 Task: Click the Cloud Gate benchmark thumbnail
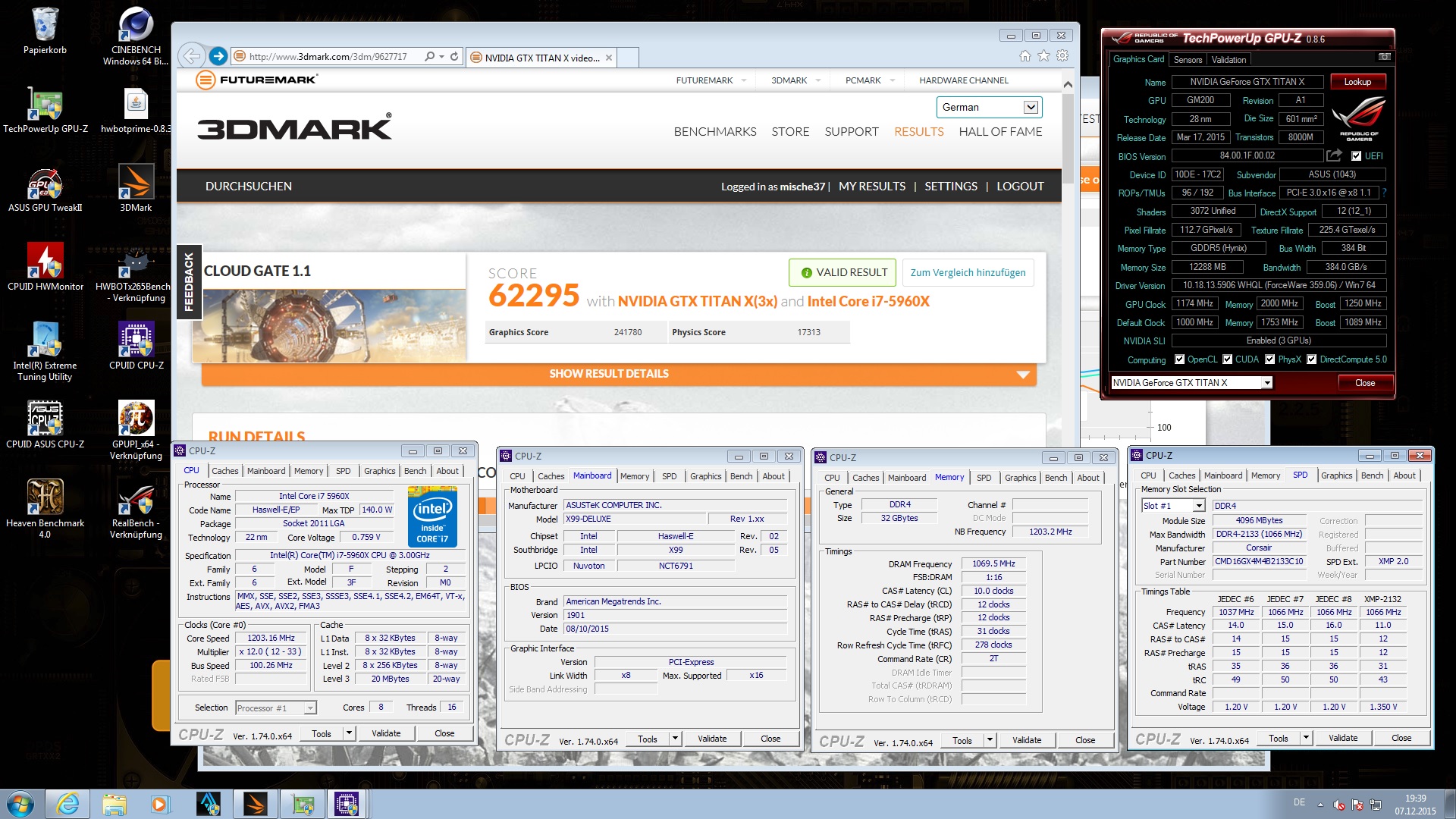(x=329, y=327)
